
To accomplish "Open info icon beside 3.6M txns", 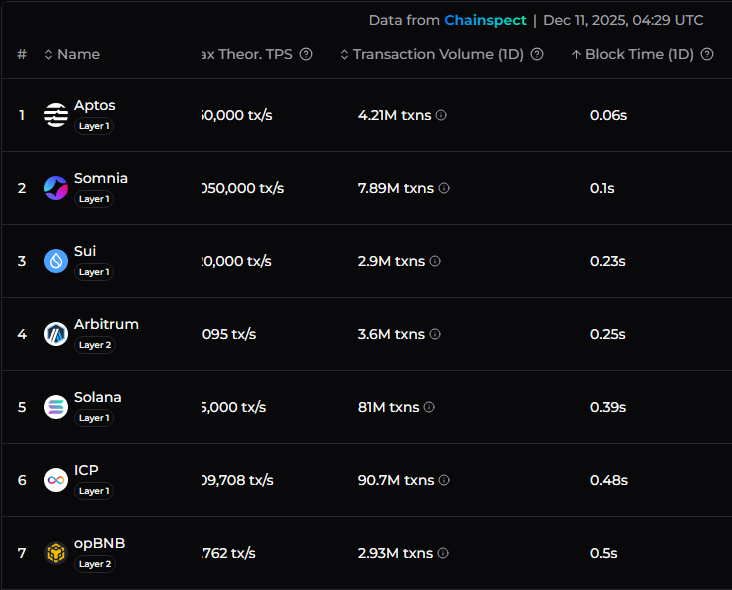I will 435,334.
